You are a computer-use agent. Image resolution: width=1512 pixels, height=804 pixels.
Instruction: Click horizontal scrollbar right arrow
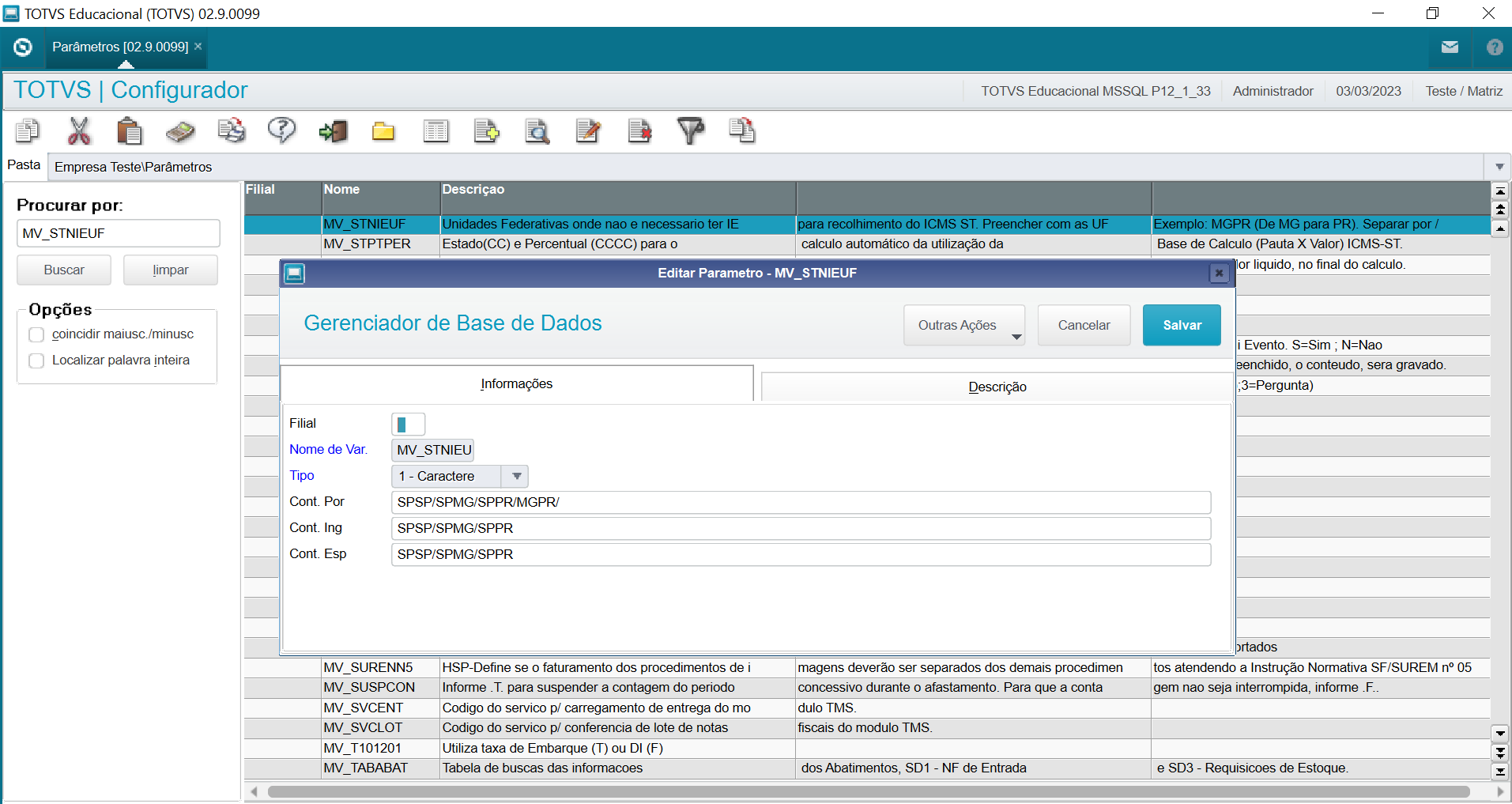point(1500,791)
